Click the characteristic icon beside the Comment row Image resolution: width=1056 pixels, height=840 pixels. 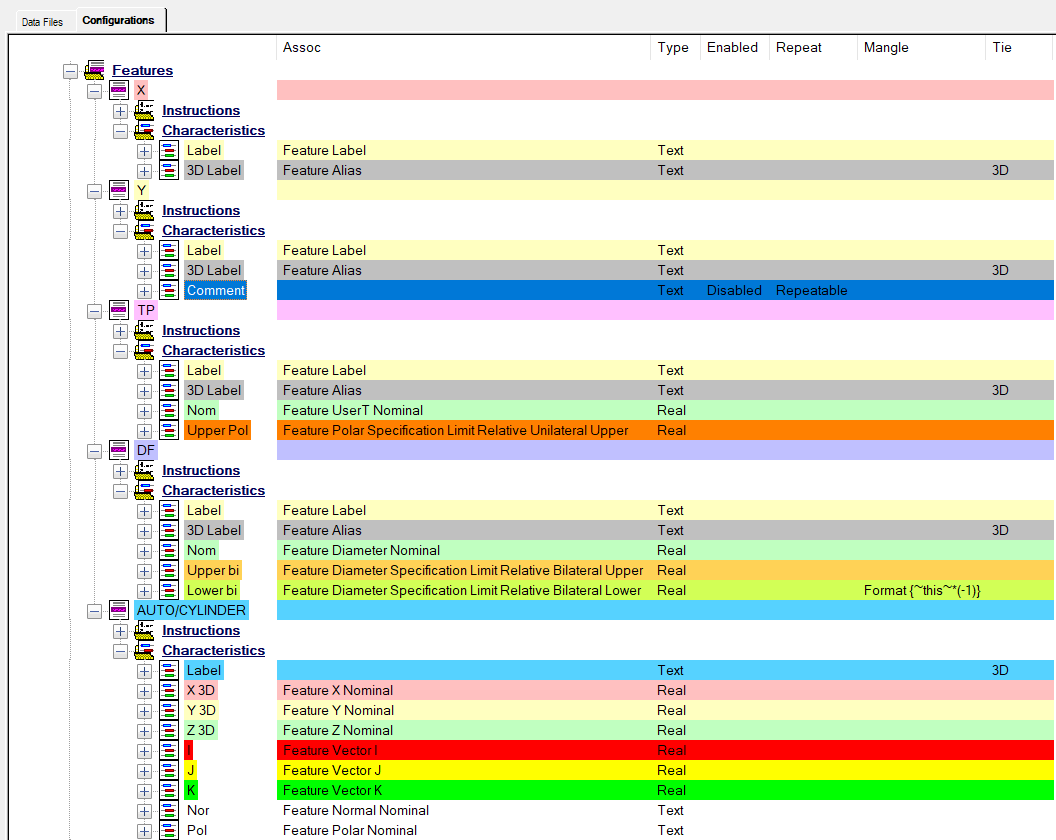tap(168, 290)
